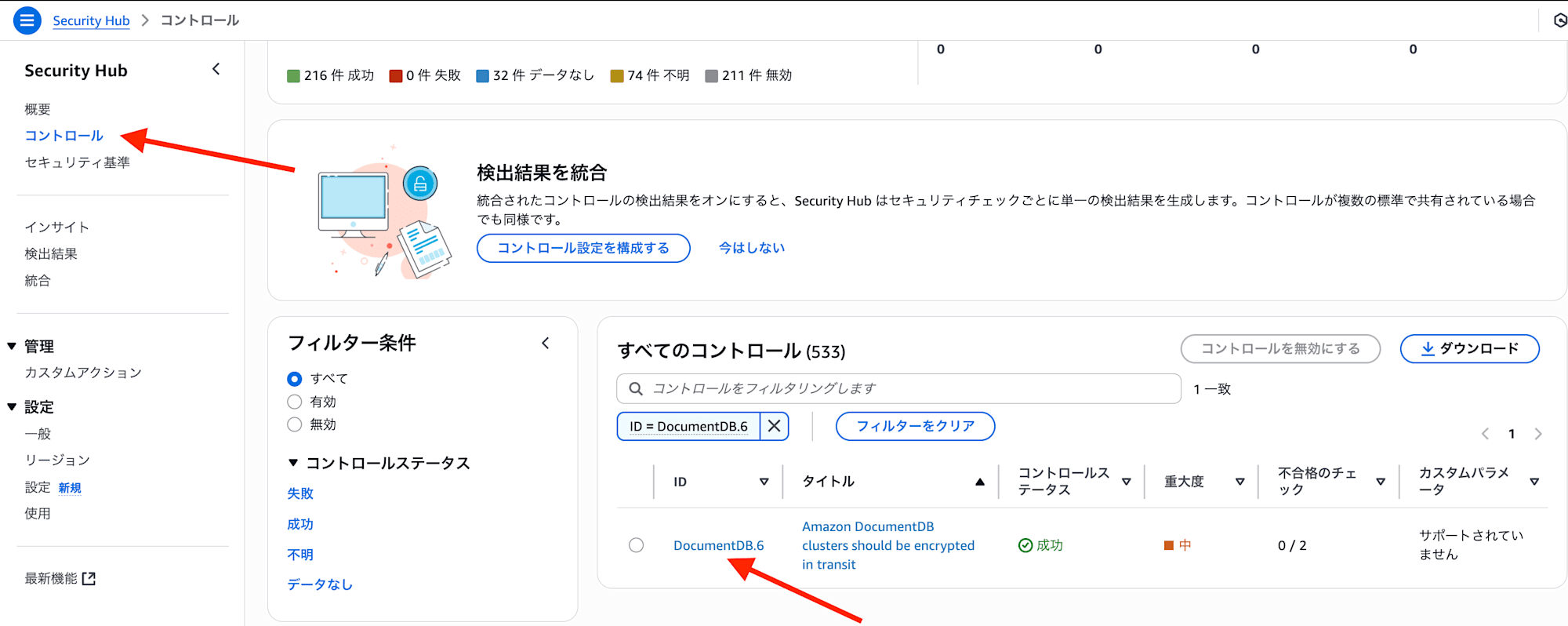1568x626 pixels.
Task: Sort by the ID column dropdown arrow
Action: (x=764, y=482)
